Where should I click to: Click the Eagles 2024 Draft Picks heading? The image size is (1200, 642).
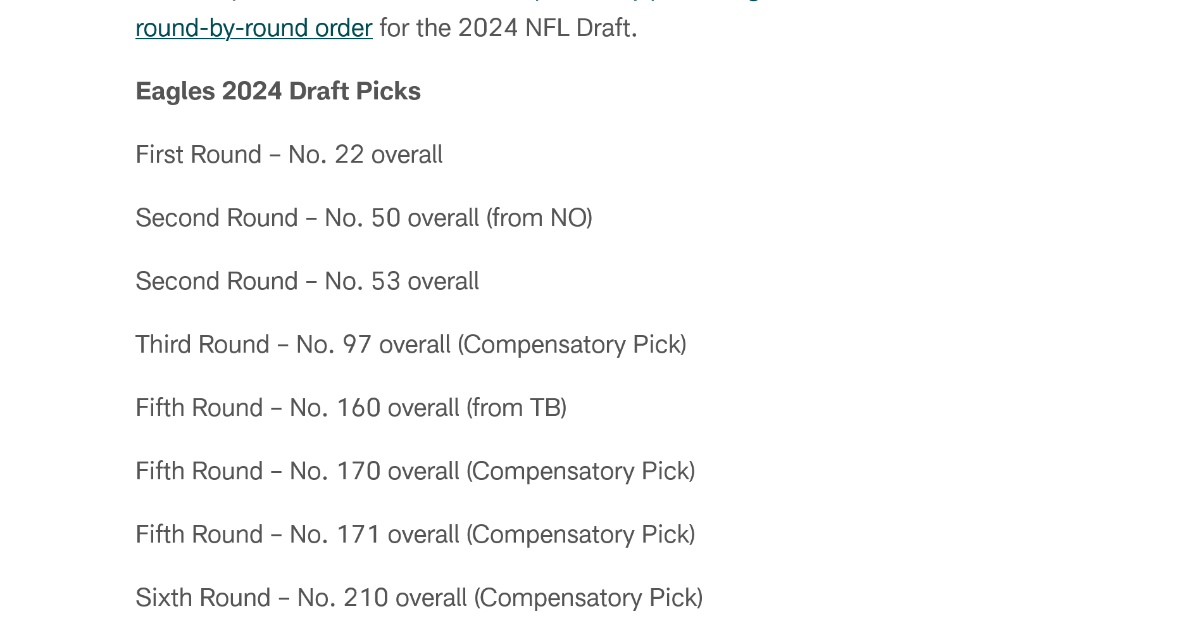278,91
